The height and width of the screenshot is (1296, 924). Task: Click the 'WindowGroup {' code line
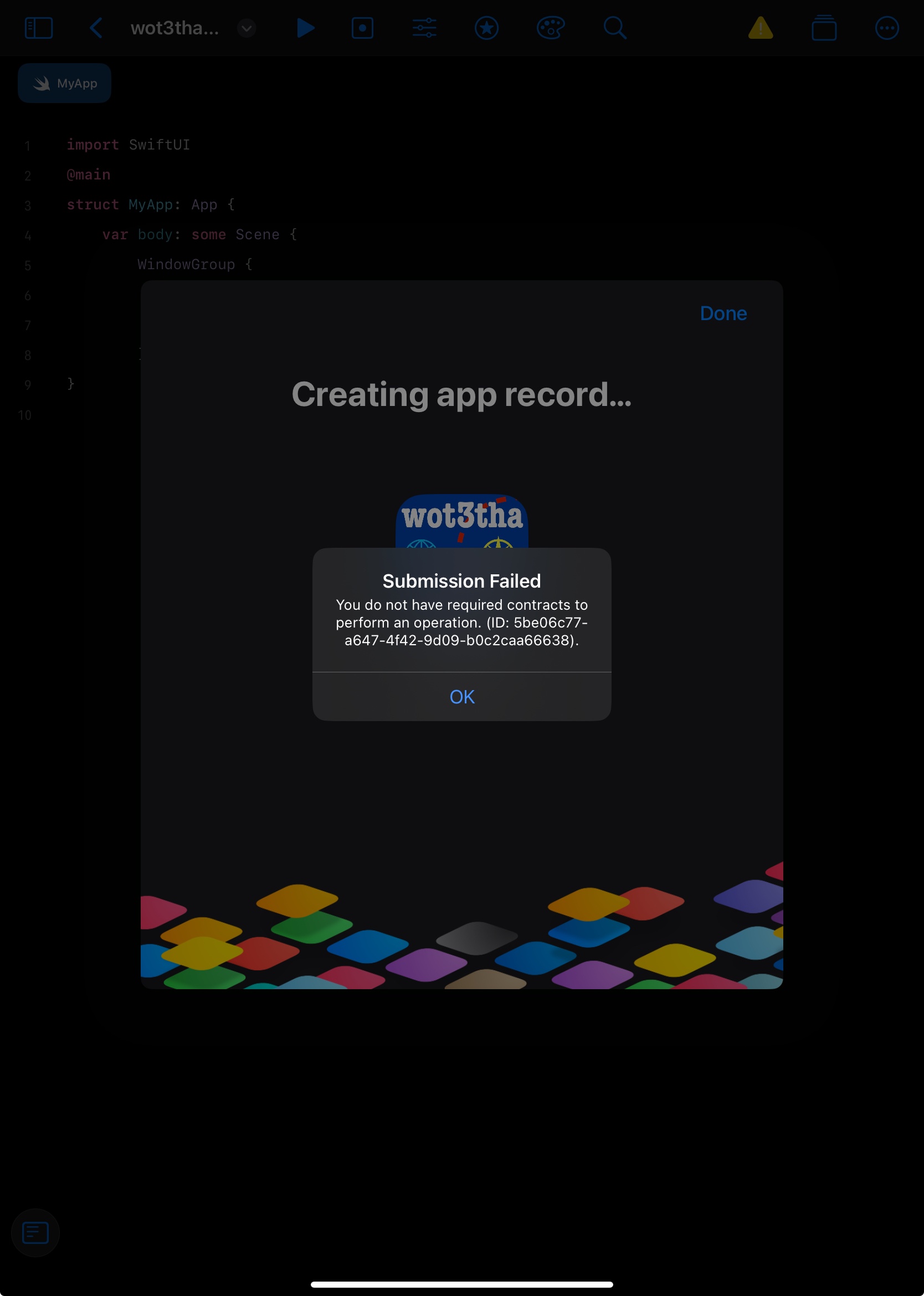[x=194, y=264]
